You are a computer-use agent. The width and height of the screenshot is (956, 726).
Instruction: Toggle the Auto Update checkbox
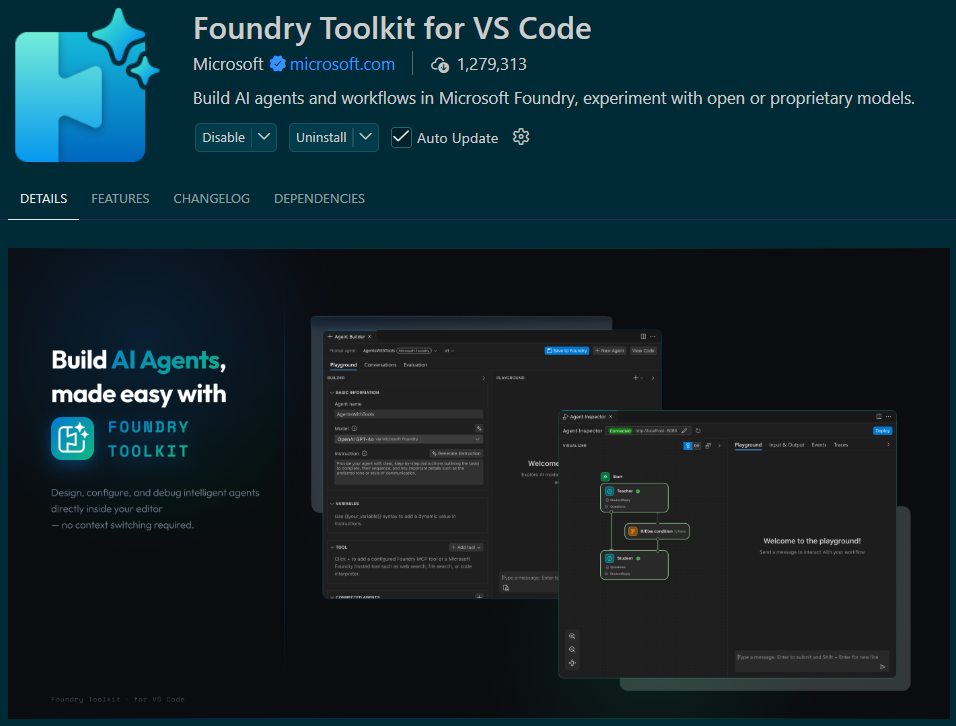(401, 138)
